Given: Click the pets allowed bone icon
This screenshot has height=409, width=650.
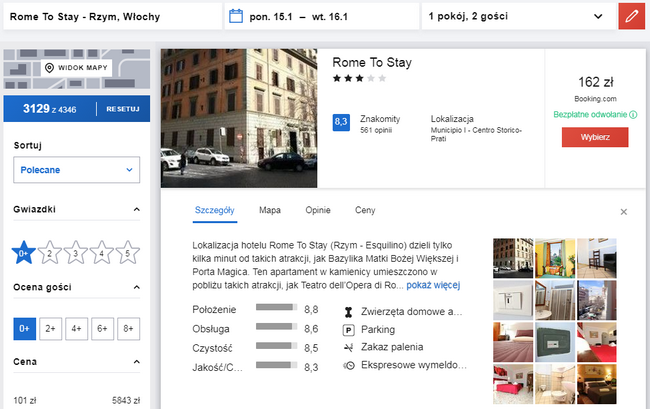Looking at the screenshot, I should click(x=349, y=312).
